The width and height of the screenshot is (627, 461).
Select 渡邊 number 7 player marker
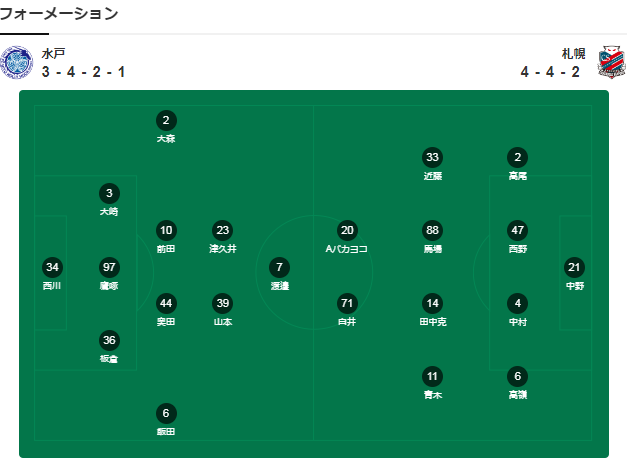(x=280, y=267)
